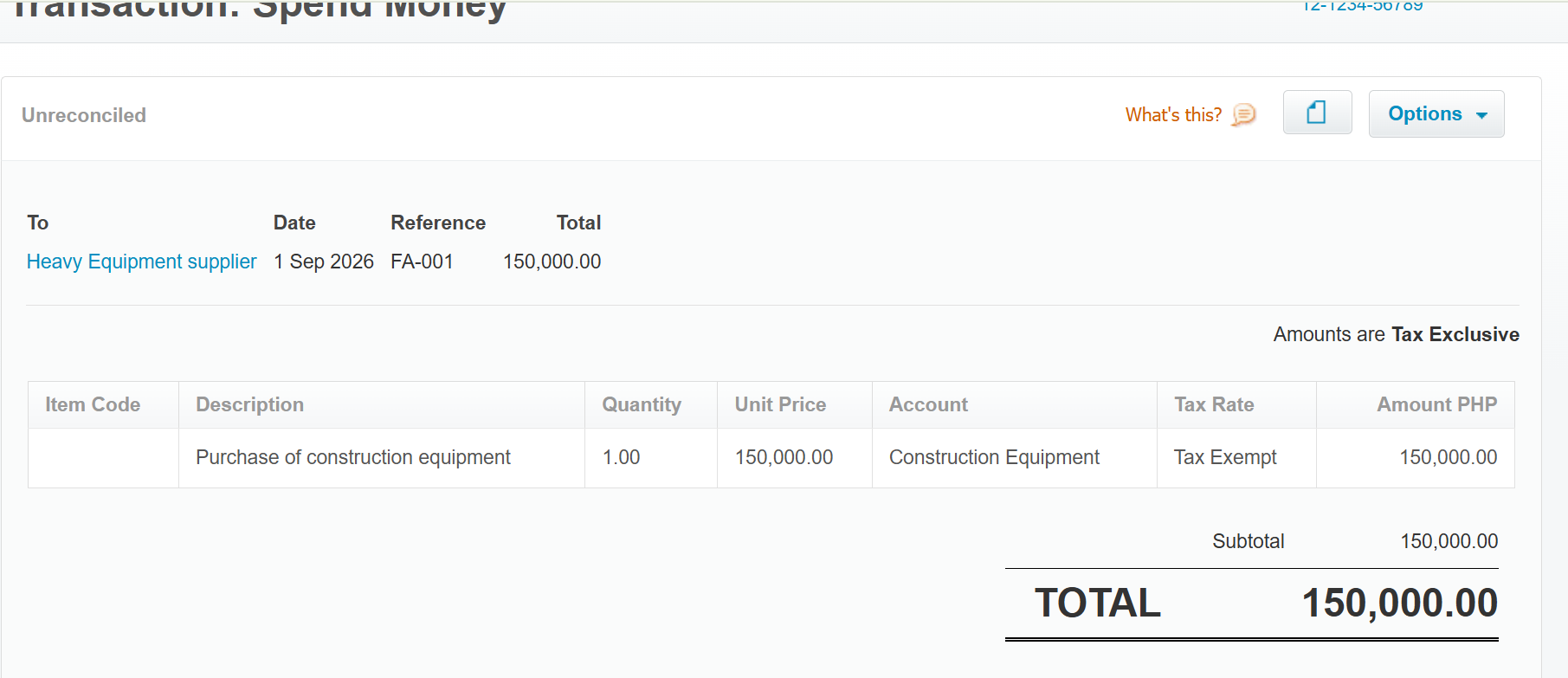Click the Unreconciled status label

pos(84,115)
